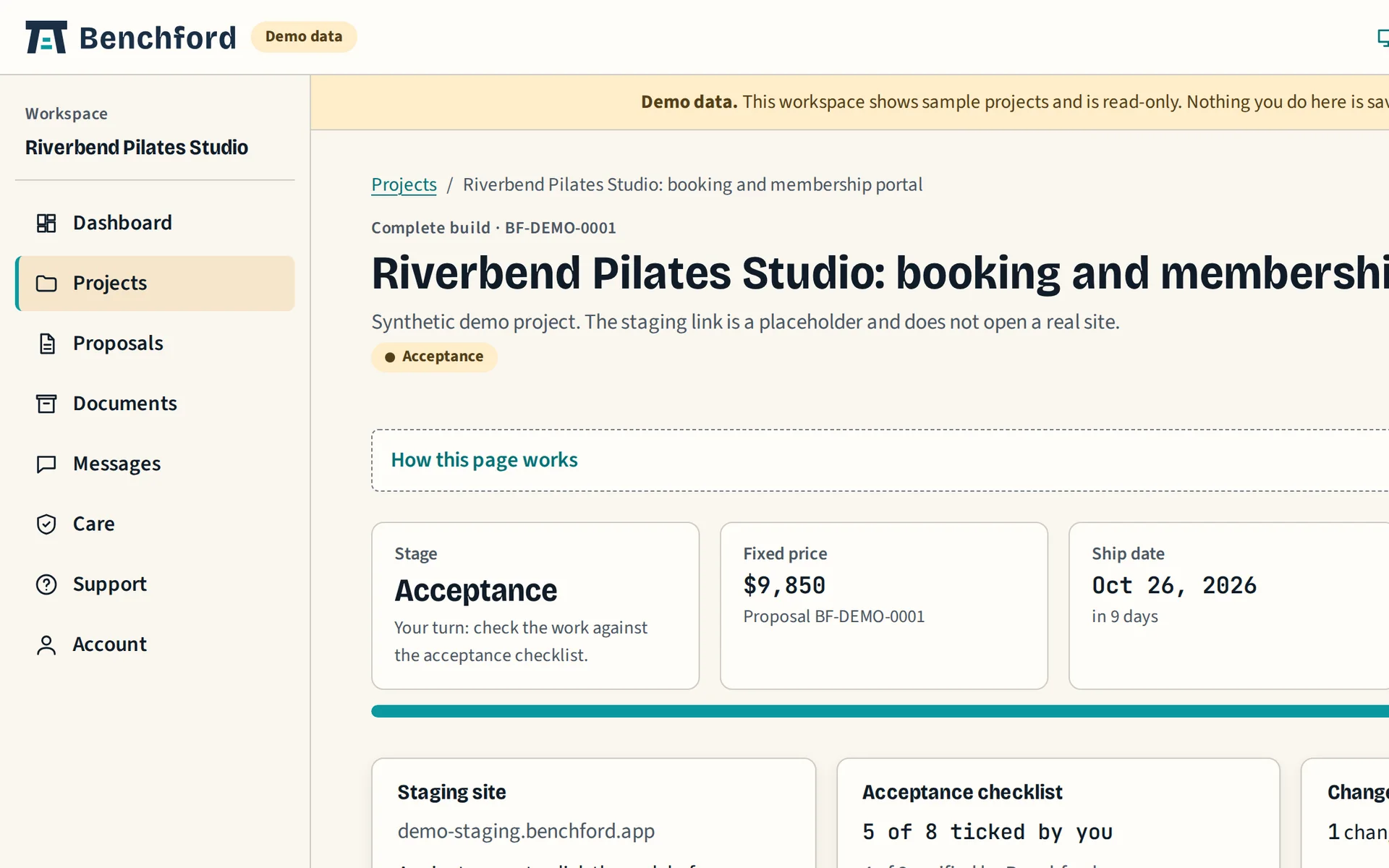Click the Projects folder icon
This screenshot has height=868, width=1389.
click(x=46, y=284)
